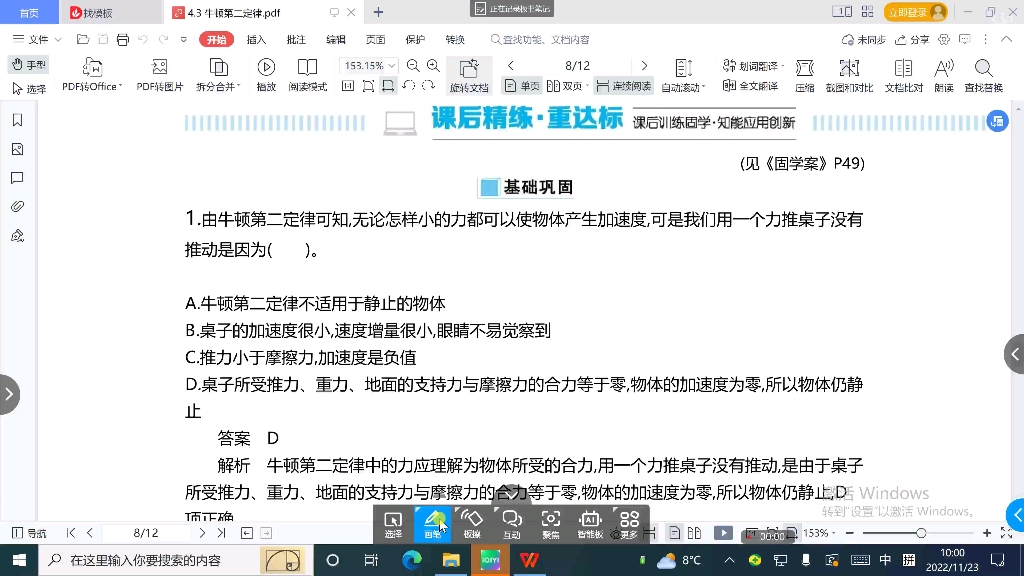Screen dimensions: 1024x576
Task: Enable 连续阅读 continuous reading mode
Action: (622, 86)
